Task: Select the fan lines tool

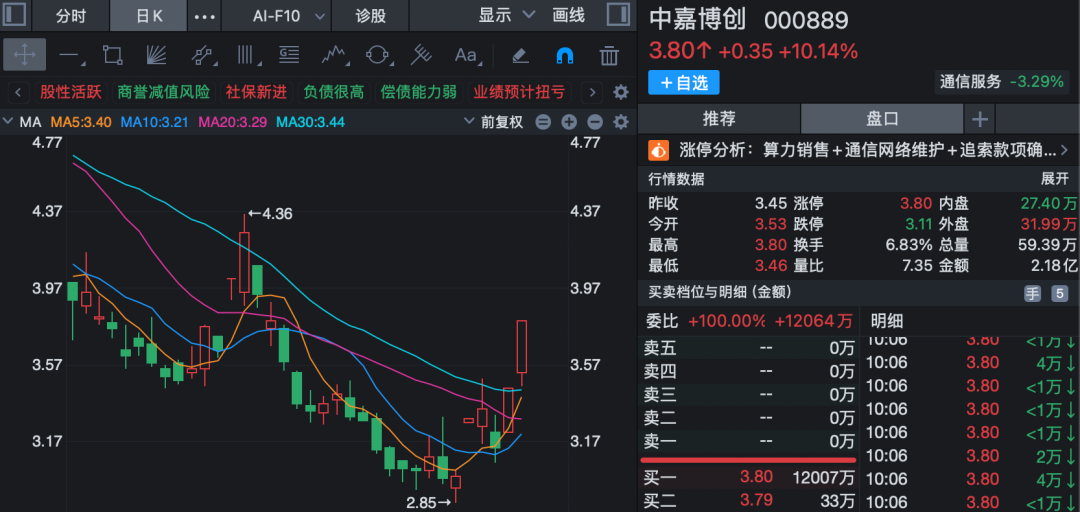Action: (156, 55)
